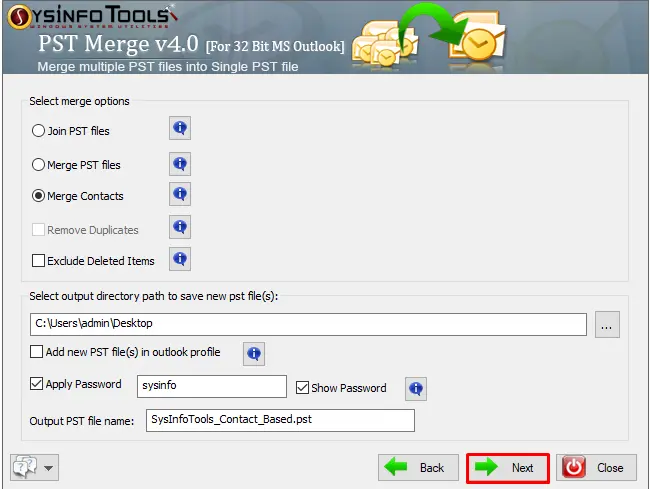Open info icon beside Show Password
This screenshot has width=650, height=489.
[x=416, y=389]
